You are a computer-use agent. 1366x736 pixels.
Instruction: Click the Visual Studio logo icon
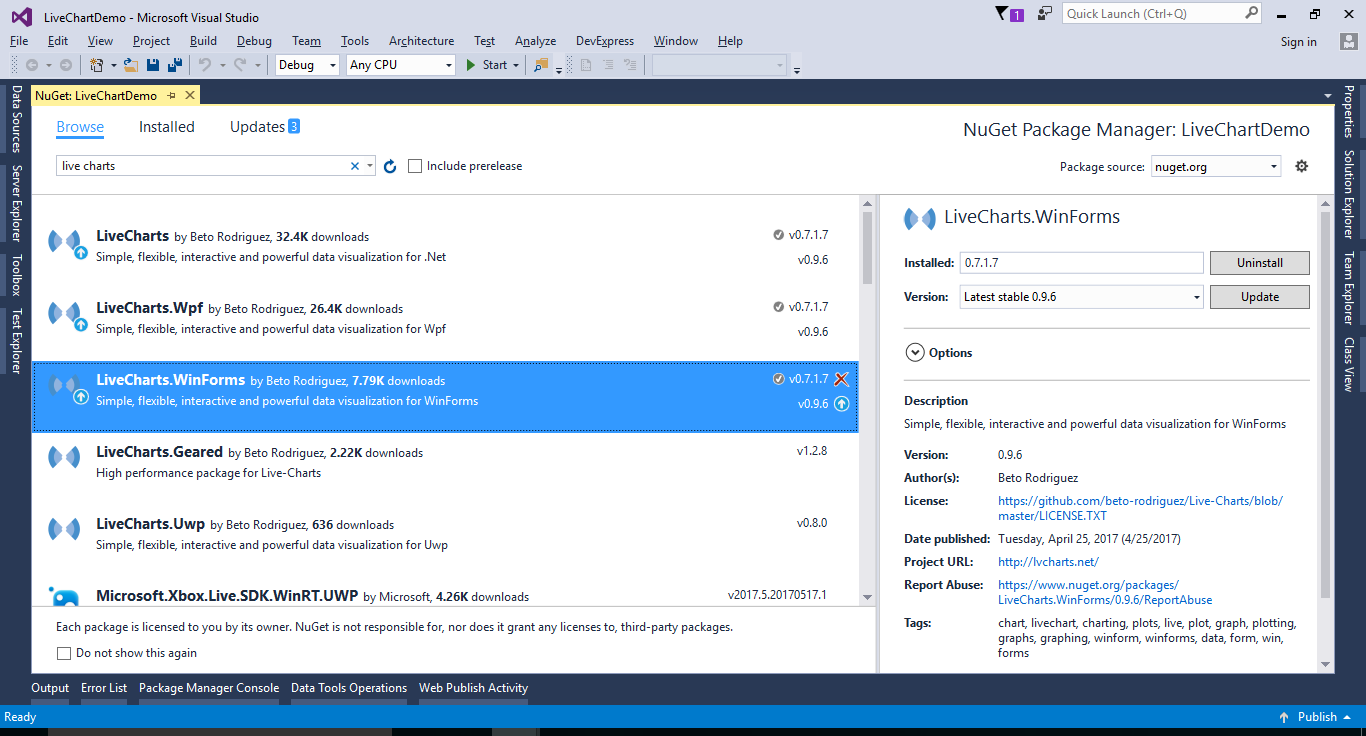(x=21, y=16)
